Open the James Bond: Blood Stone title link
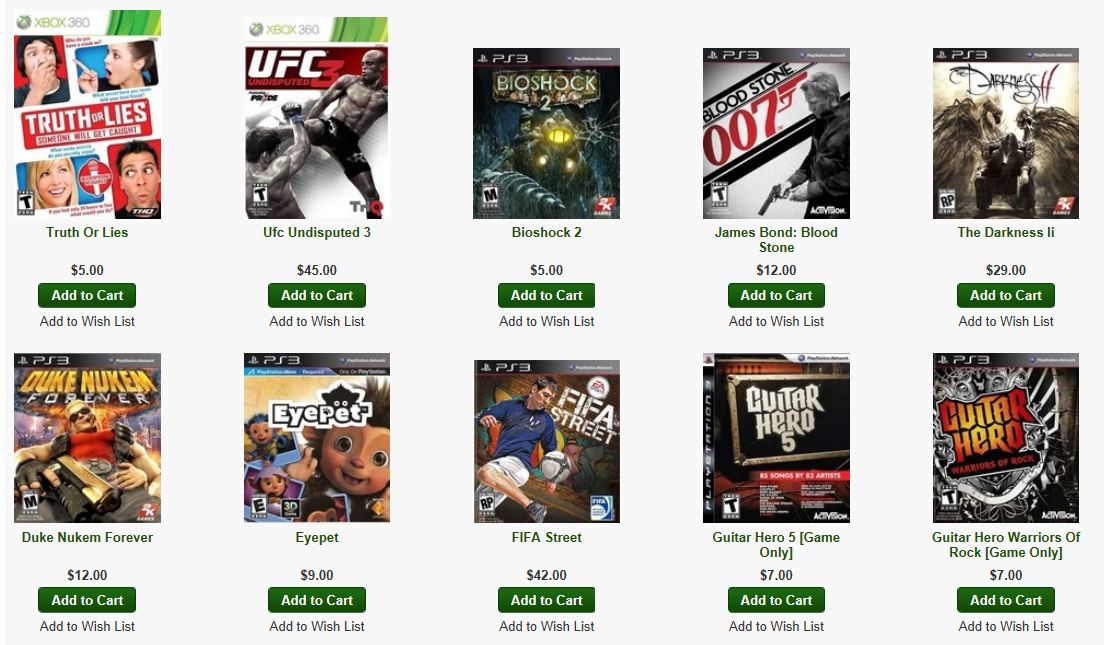This screenshot has width=1104, height=645. coord(776,240)
